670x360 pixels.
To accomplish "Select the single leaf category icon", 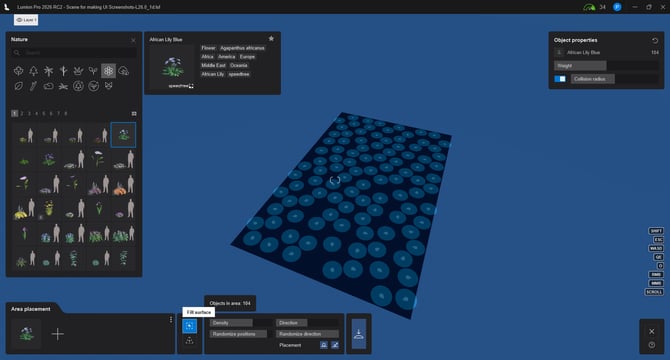I will click(18, 86).
